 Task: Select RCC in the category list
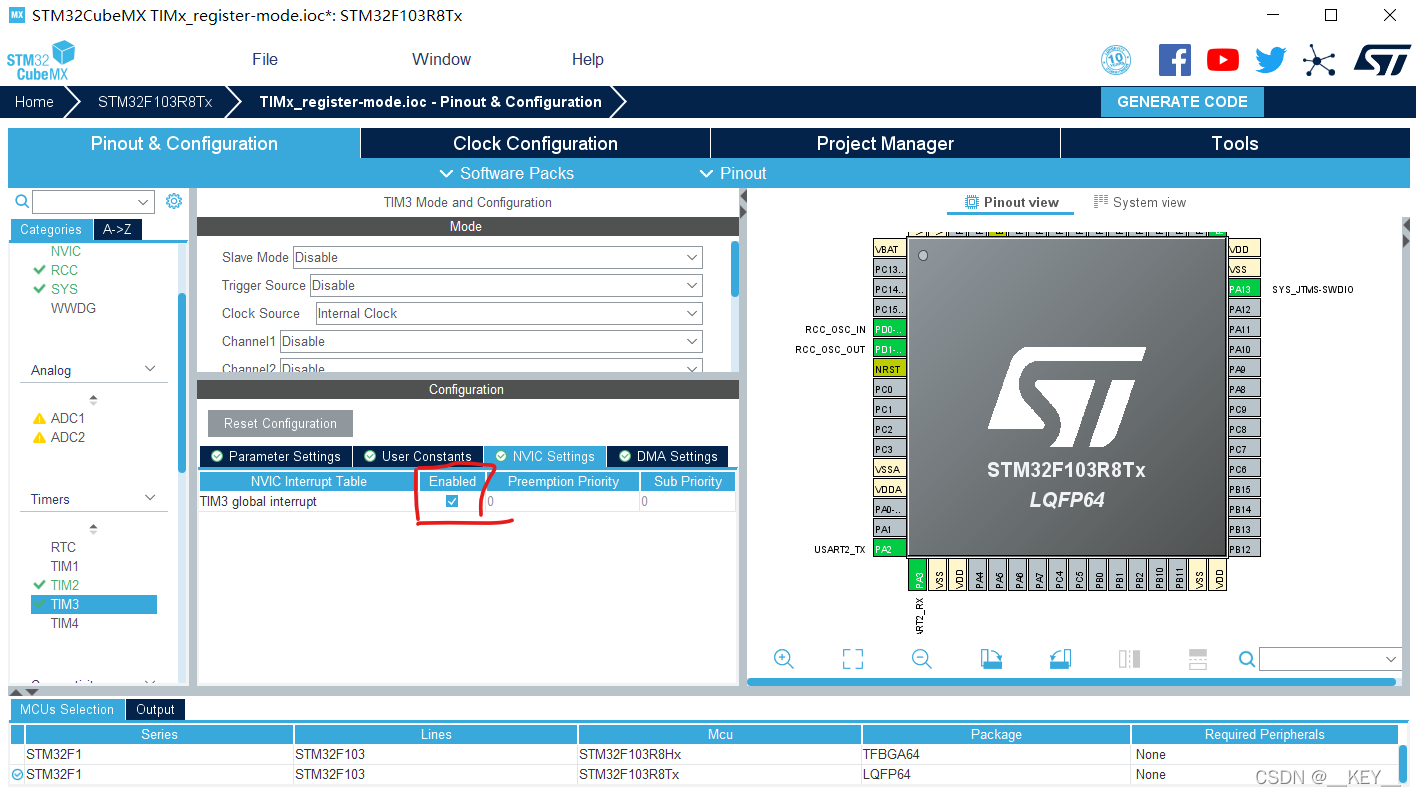point(64,270)
